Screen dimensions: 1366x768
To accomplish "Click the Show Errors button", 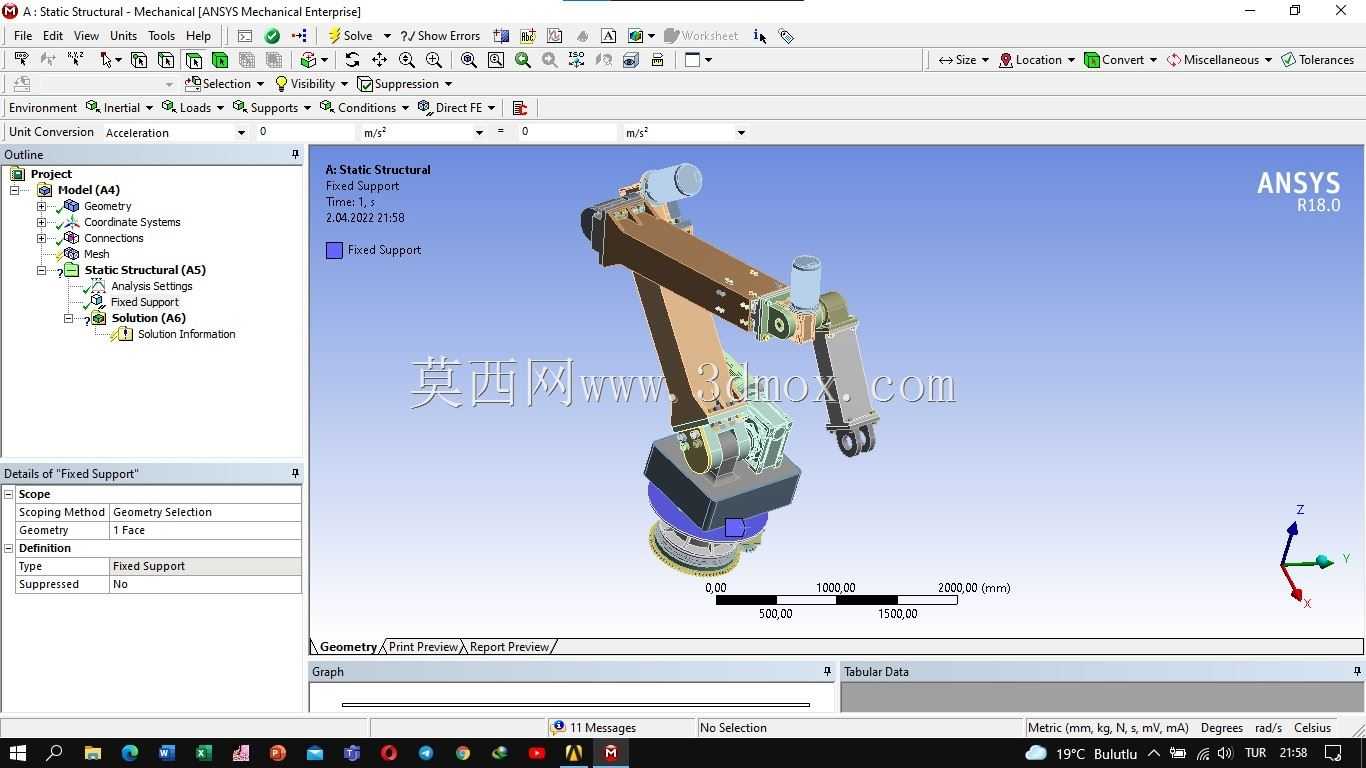I will tap(440, 36).
